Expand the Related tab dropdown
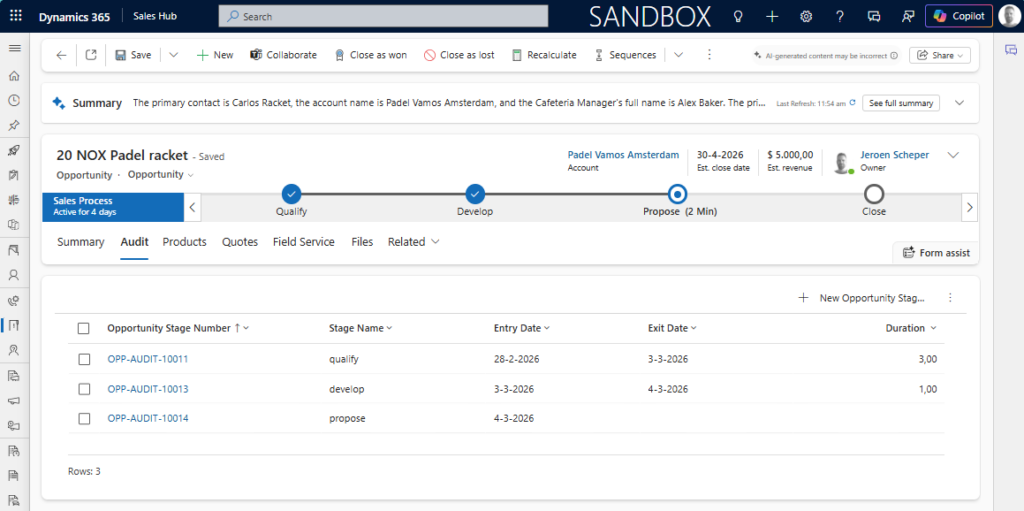The image size is (1024, 511). [x=414, y=242]
